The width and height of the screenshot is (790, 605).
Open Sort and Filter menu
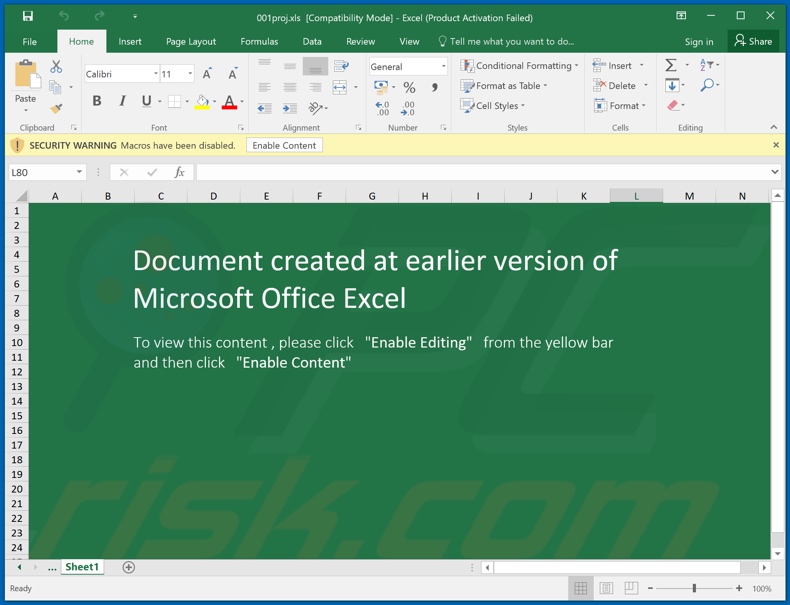[707, 65]
